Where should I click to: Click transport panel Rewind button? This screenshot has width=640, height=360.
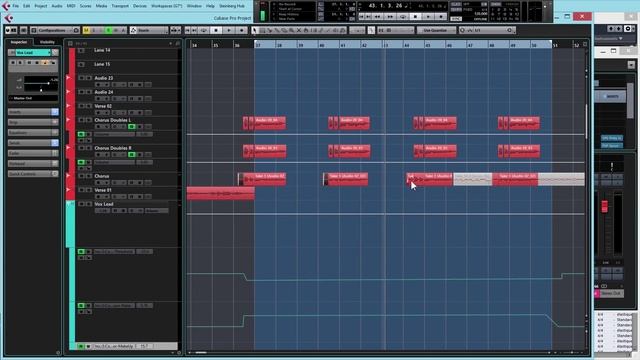[378, 17]
